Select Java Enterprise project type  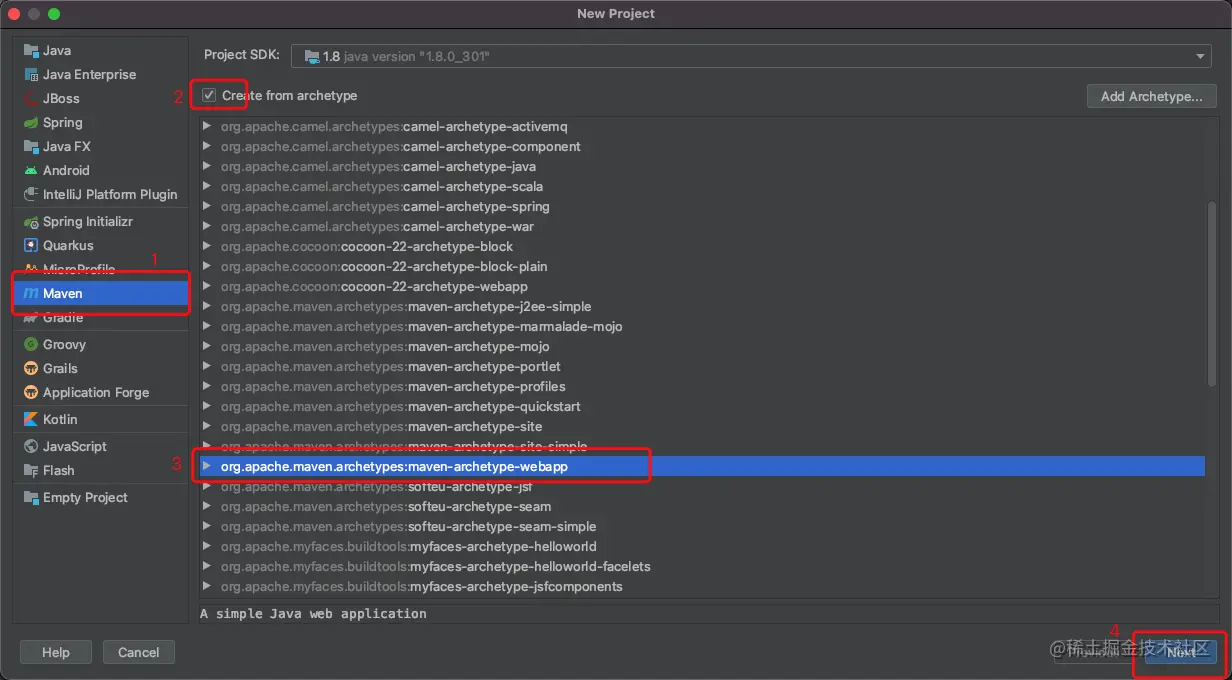point(101,74)
